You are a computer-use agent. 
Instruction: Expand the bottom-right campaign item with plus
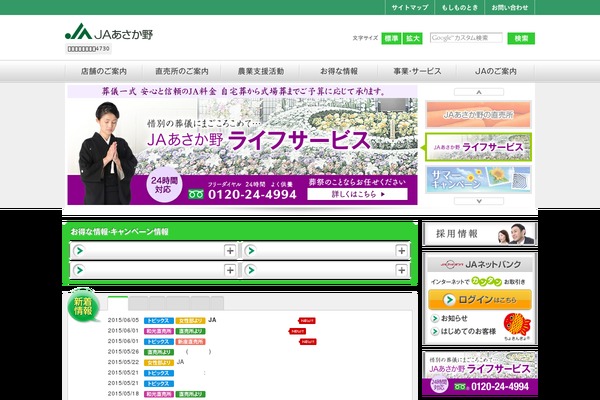[401, 270]
